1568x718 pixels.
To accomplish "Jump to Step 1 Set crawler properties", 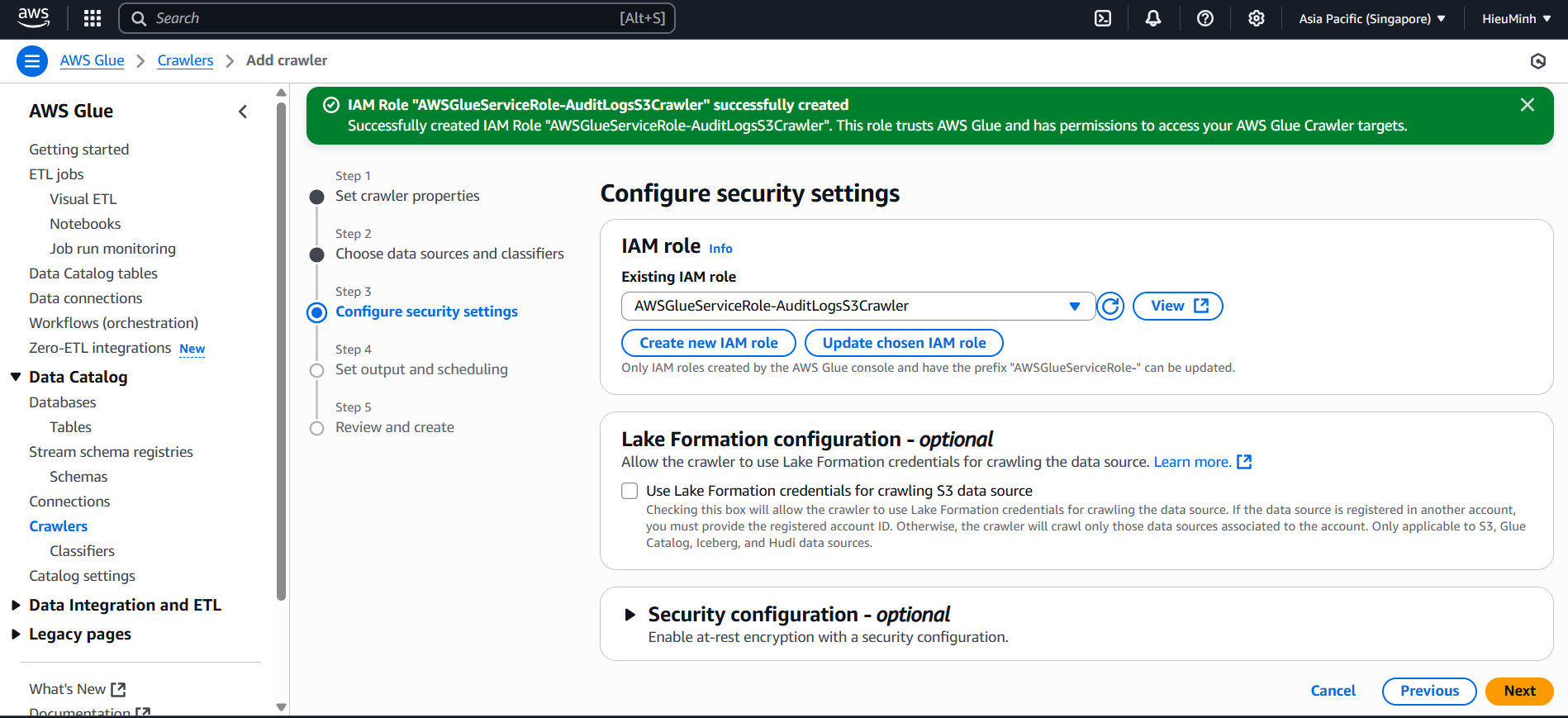I will pos(407,196).
